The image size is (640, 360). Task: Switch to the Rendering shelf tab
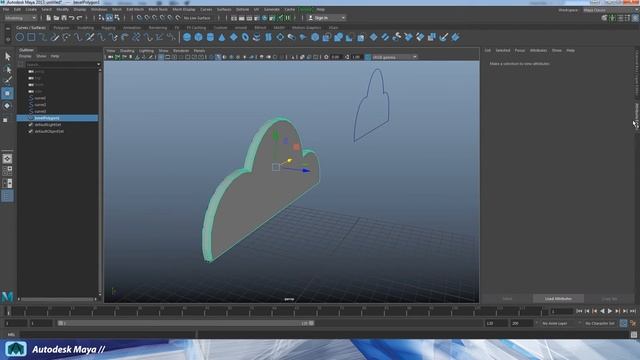click(158, 28)
